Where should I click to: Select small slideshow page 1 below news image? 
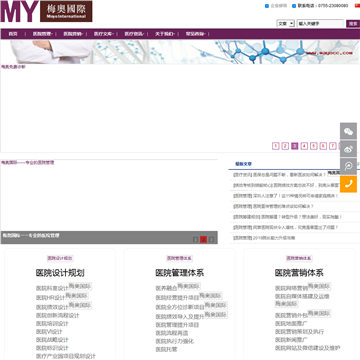[x=196, y=239]
